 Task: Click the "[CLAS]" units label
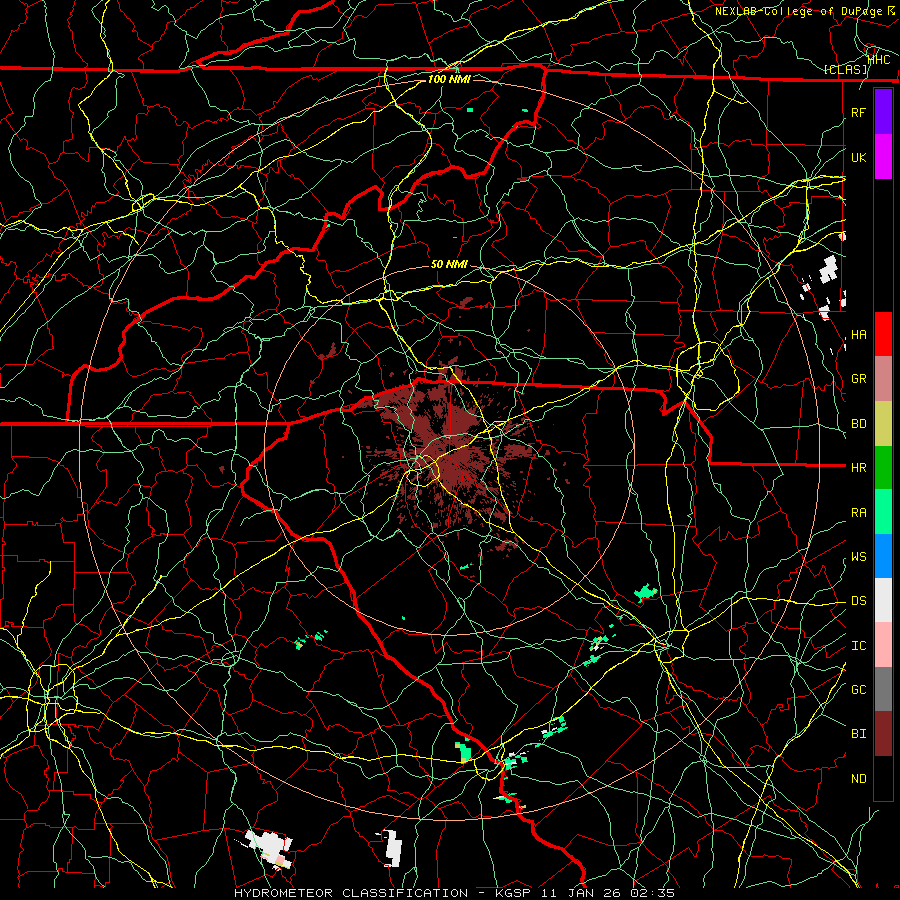tap(845, 70)
